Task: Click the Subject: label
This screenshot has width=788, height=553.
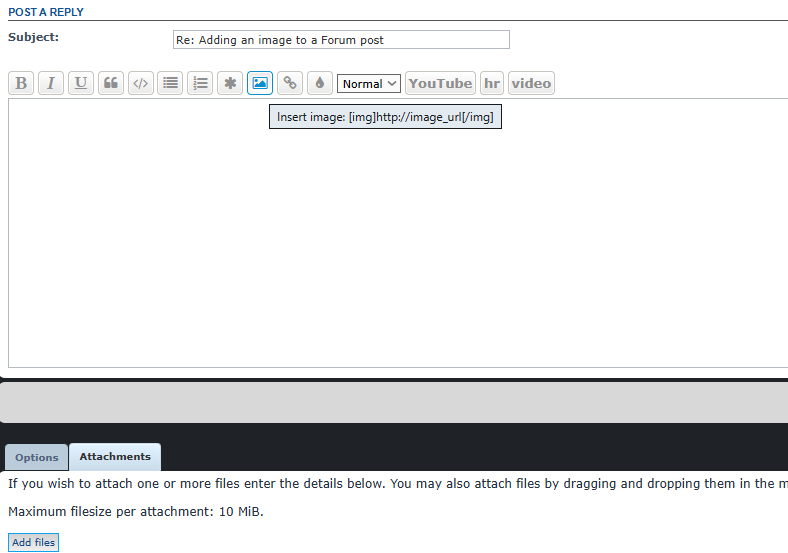Action: click(33, 37)
